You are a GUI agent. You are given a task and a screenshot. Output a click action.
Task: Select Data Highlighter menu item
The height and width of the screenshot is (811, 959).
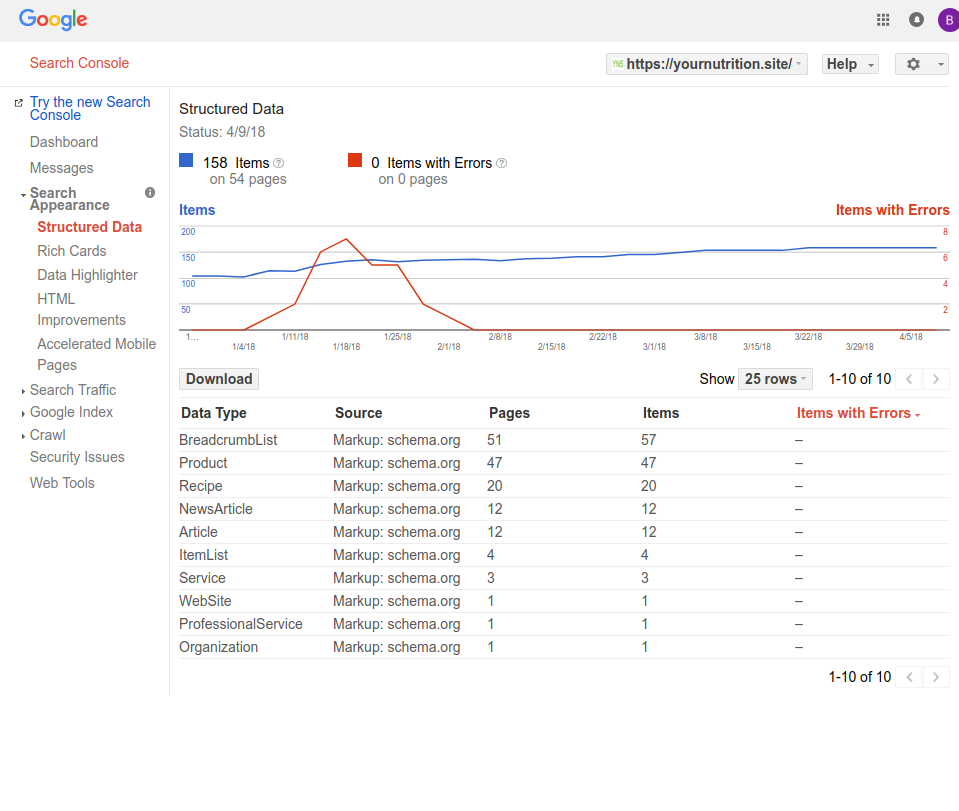coord(87,275)
